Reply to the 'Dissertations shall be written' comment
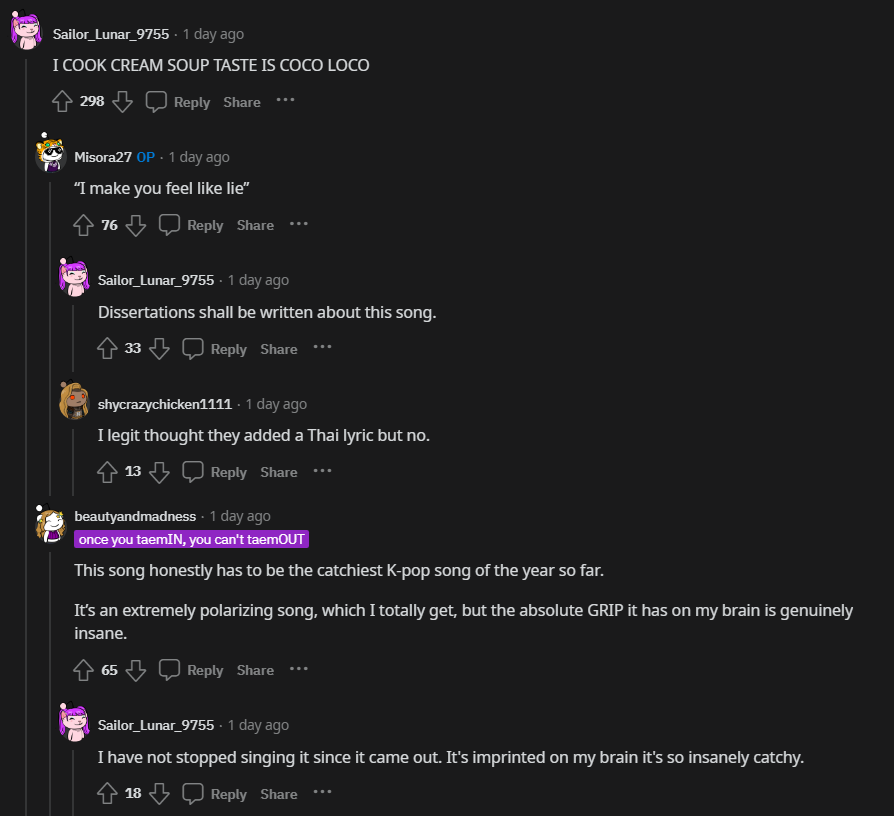 pos(215,349)
